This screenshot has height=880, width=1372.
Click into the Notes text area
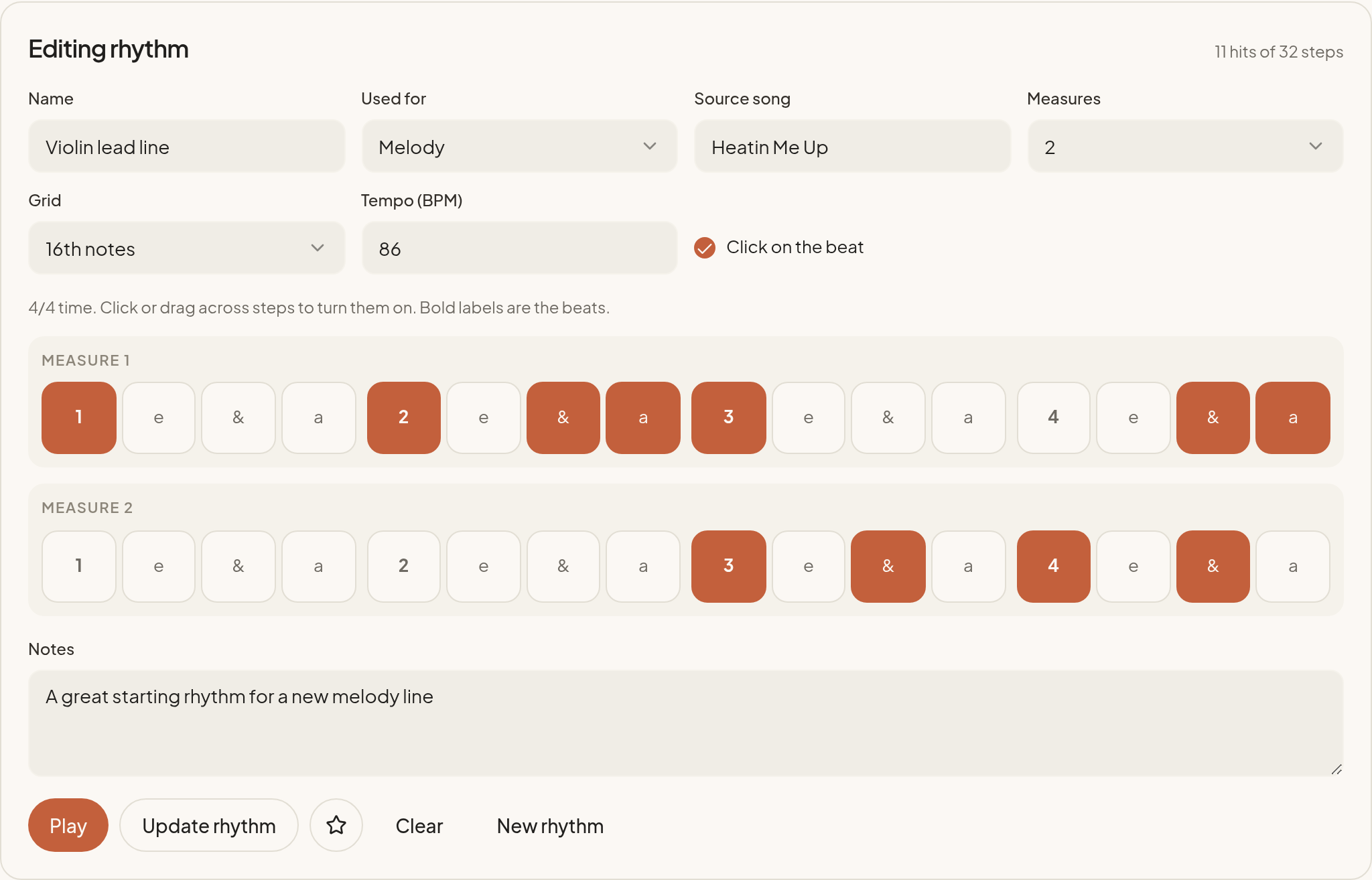pos(685,723)
